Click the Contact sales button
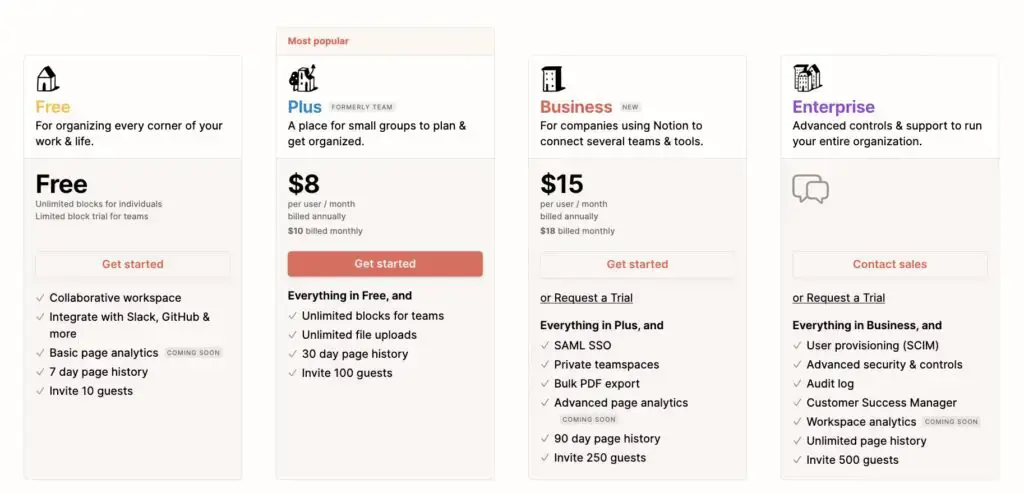Image resolution: width=1024 pixels, height=493 pixels. 890,264
